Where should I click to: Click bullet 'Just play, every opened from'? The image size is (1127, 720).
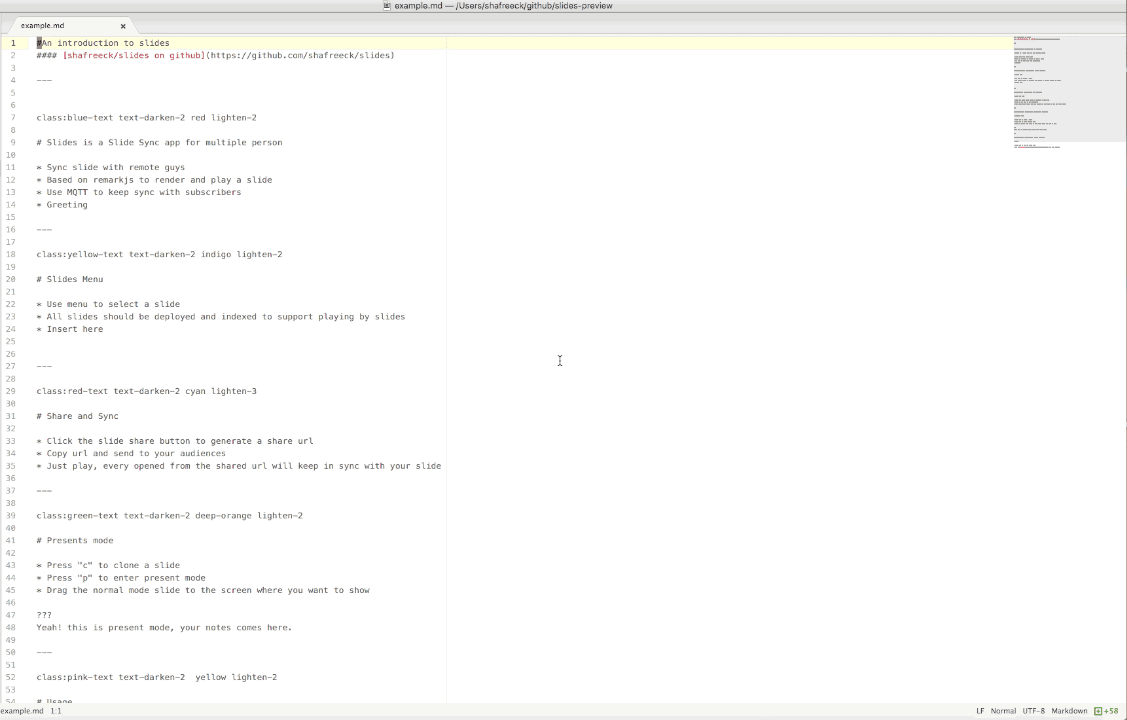click(x=239, y=466)
